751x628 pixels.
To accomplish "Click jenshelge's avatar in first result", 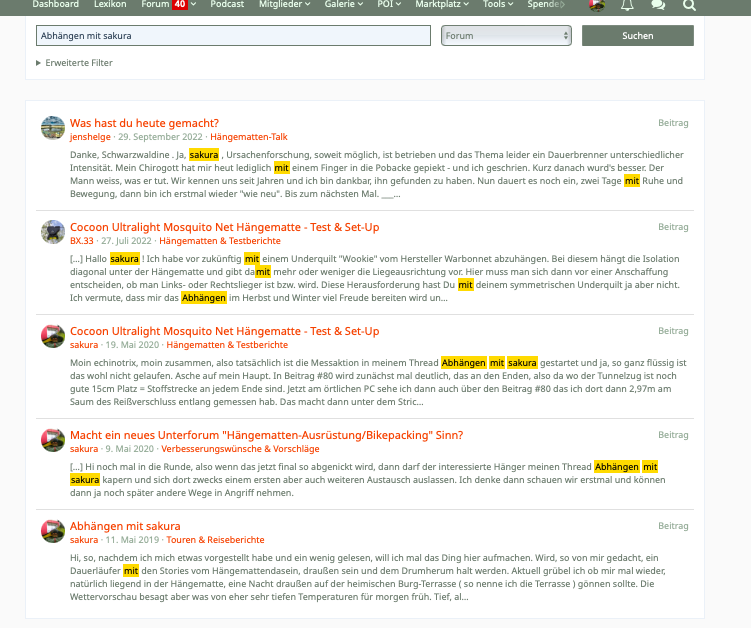I will (53, 128).
